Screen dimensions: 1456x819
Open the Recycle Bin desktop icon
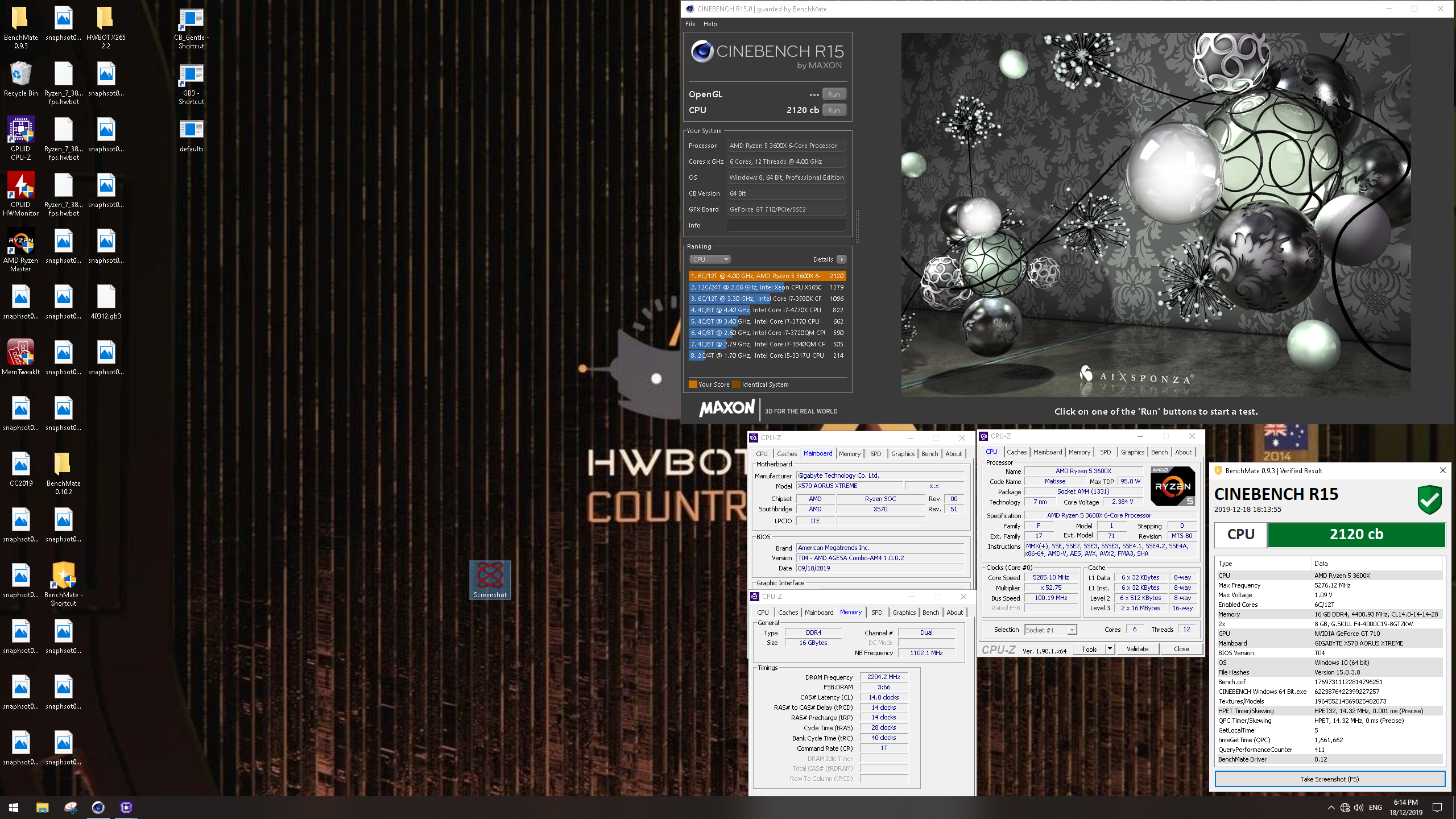click(20, 79)
